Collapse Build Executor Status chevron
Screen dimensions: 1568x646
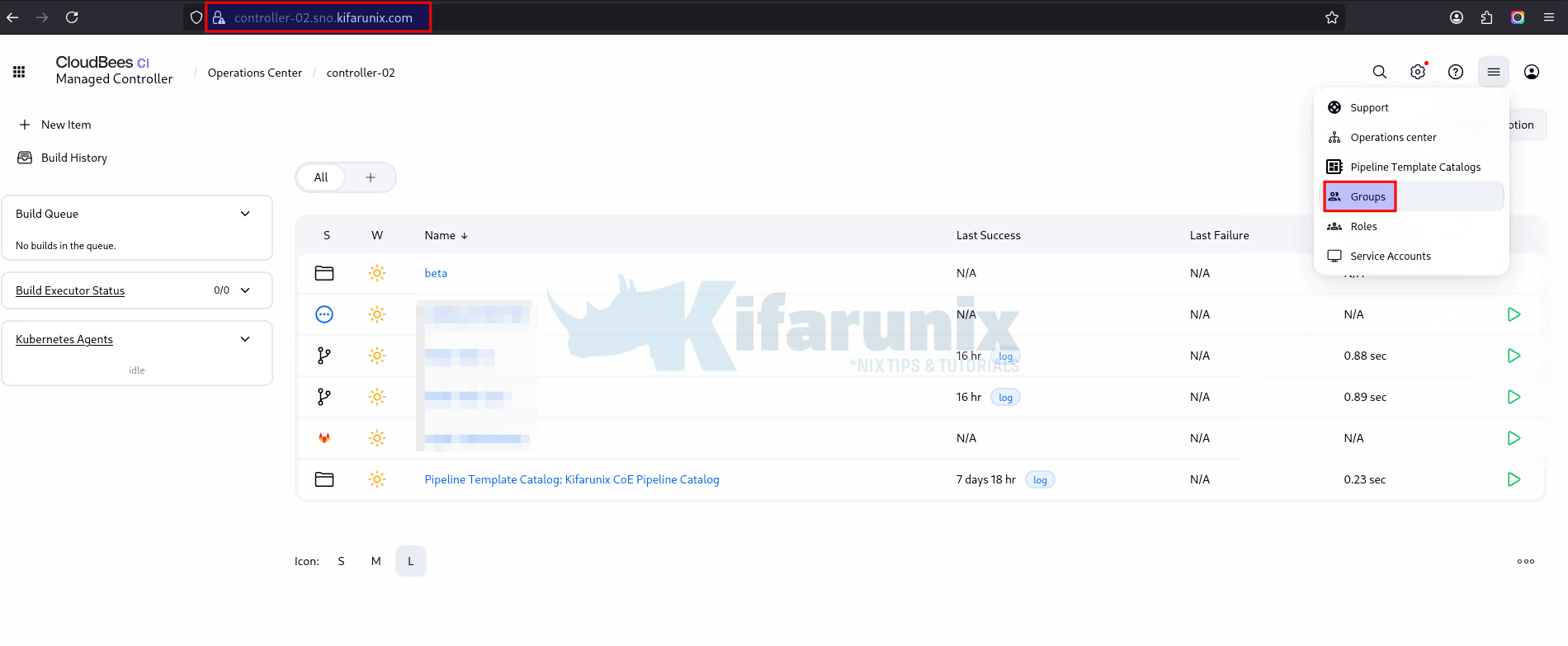pos(245,290)
